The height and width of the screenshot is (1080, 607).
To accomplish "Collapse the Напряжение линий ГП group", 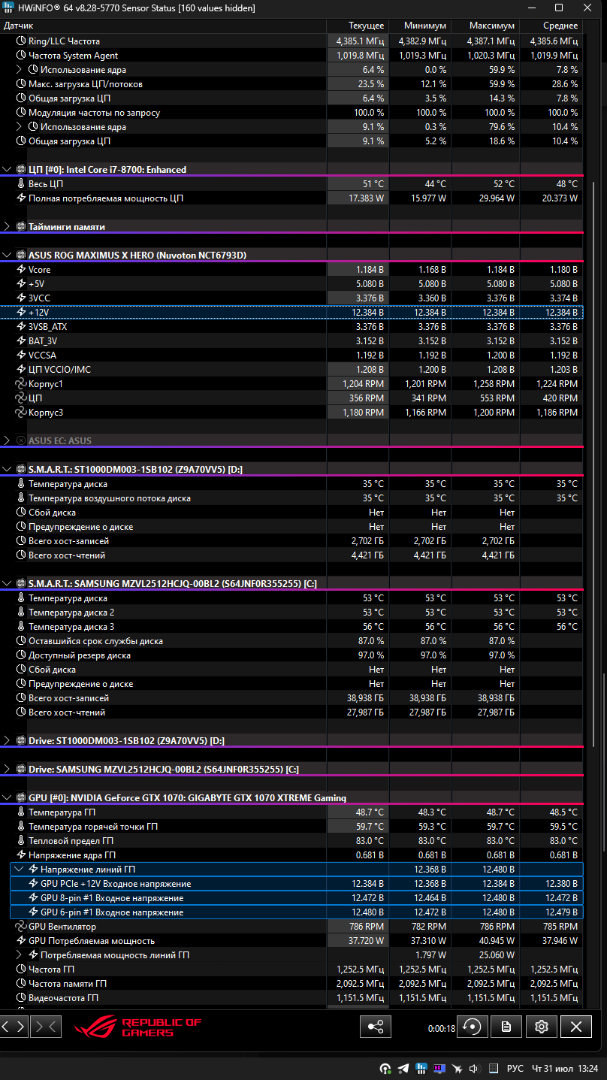I will (x=19, y=869).
